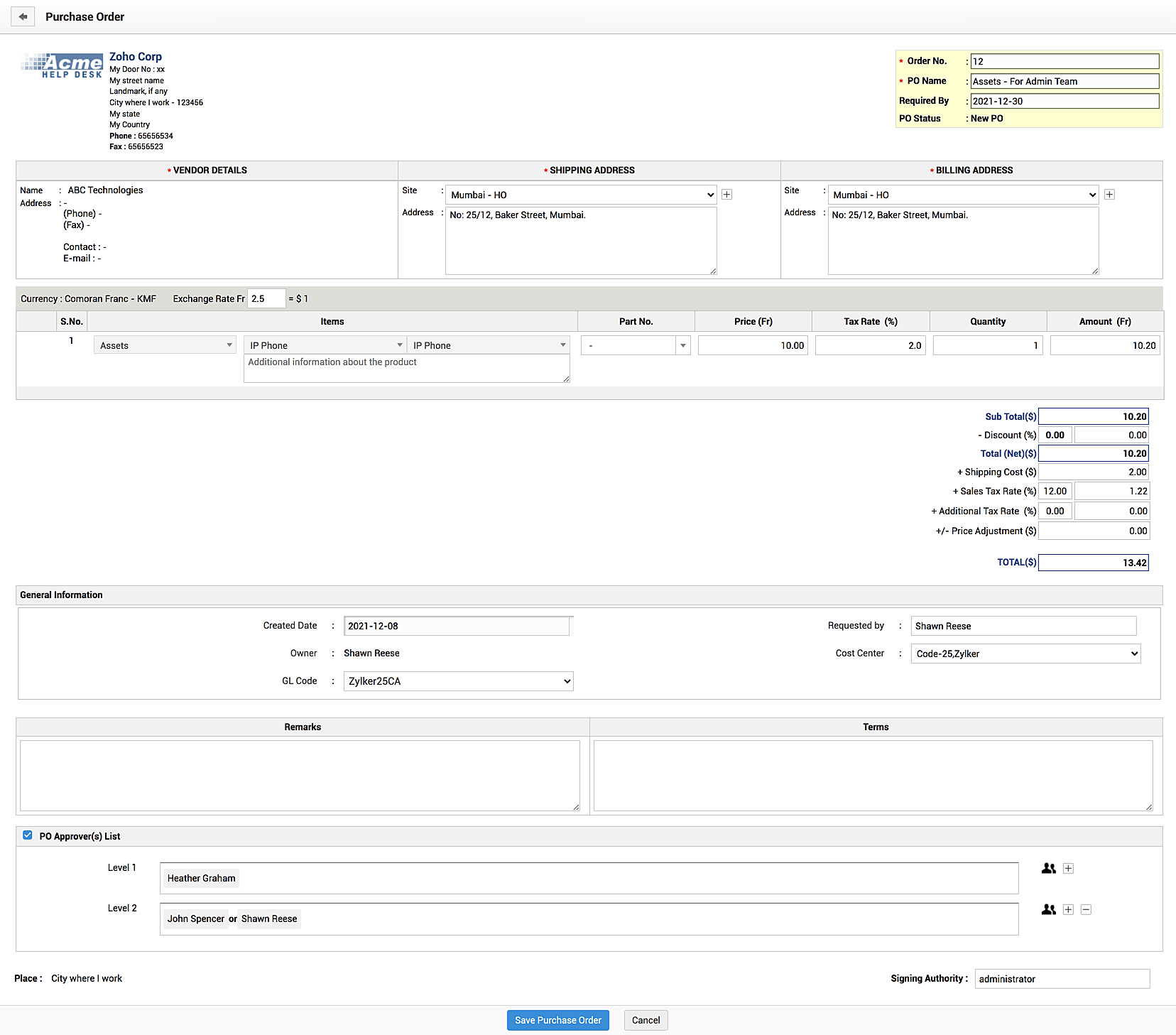Click the back arrow icon beside Purchase Order
Image resolution: width=1176 pixels, height=1035 pixels.
23,17
